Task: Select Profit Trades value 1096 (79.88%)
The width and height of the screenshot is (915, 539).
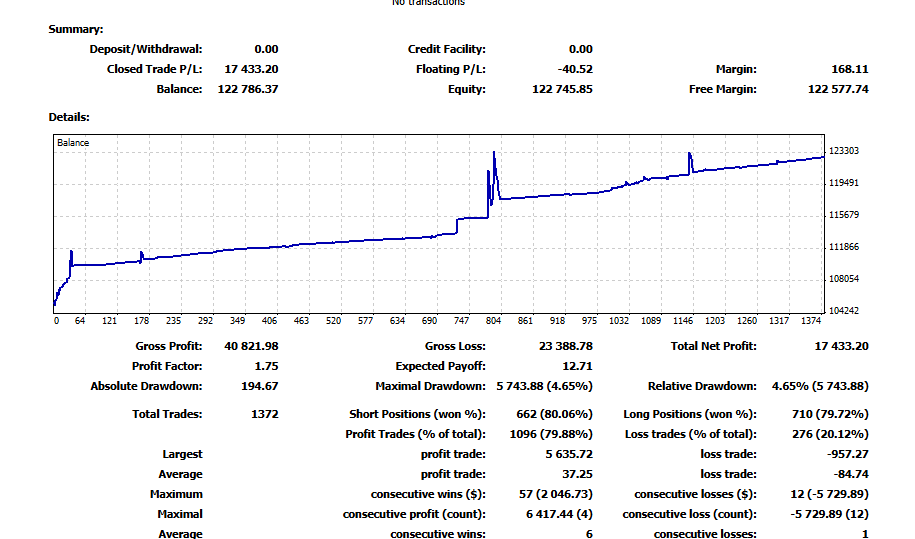Action: click(x=551, y=433)
